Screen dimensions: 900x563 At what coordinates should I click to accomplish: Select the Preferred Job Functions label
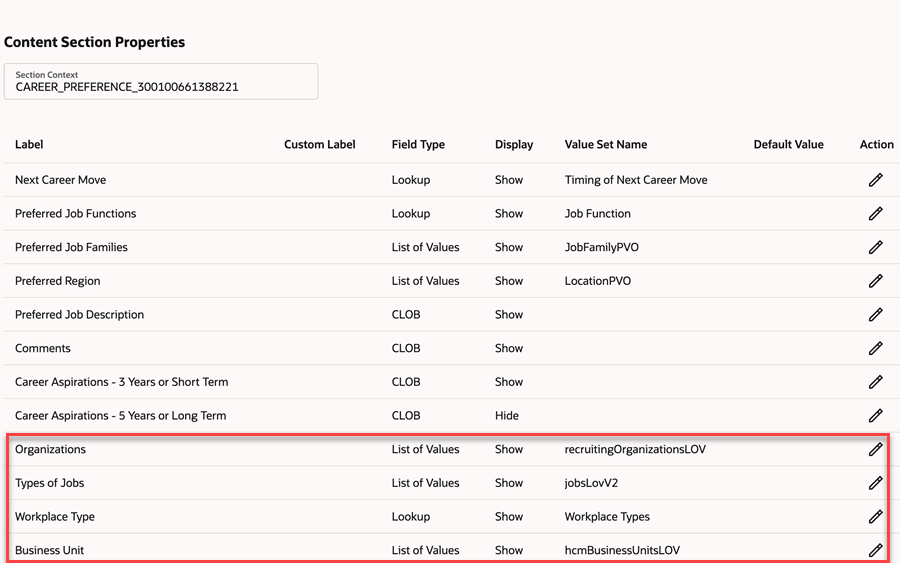pos(76,213)
